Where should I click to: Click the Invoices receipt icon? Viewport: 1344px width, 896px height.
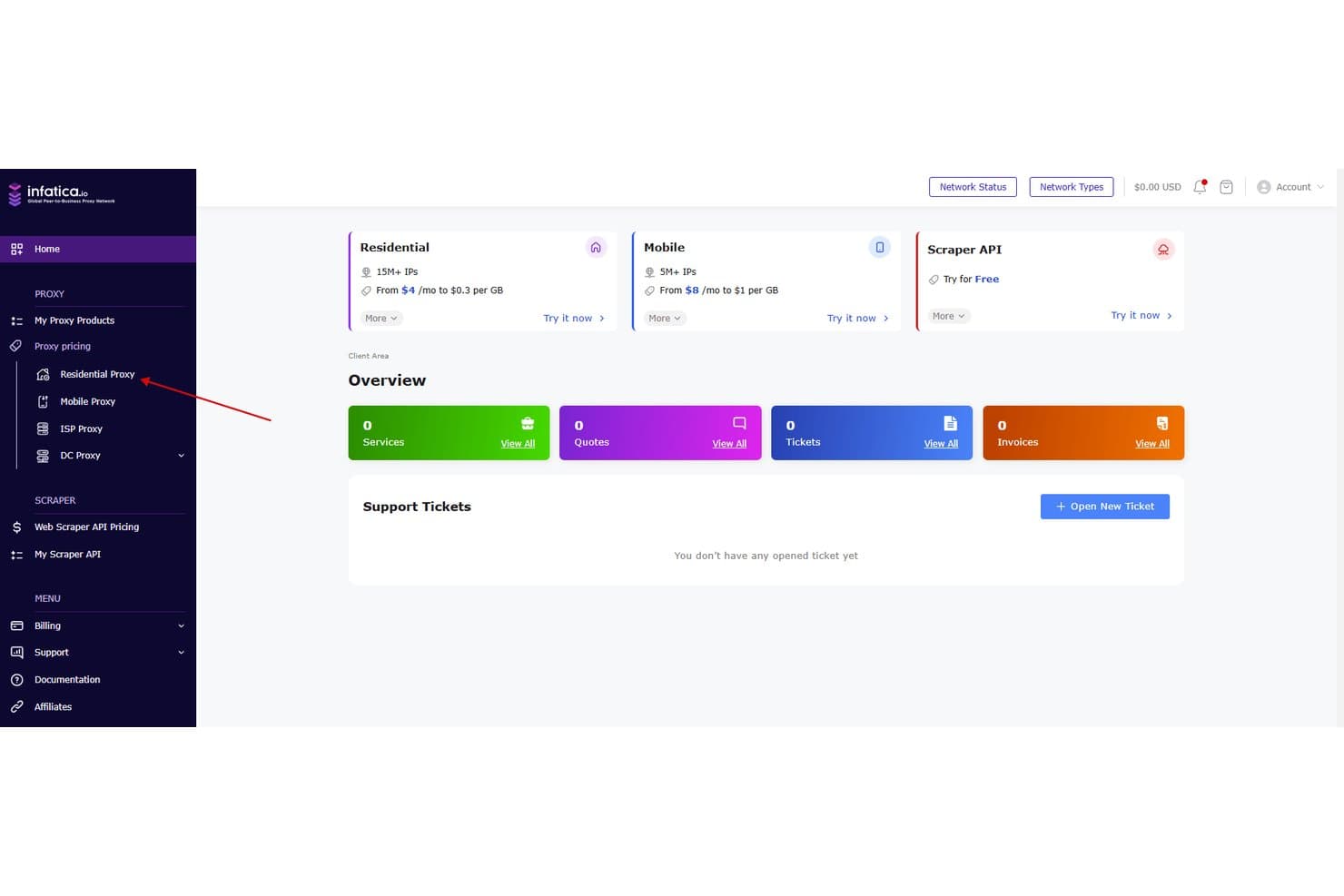1162,423
